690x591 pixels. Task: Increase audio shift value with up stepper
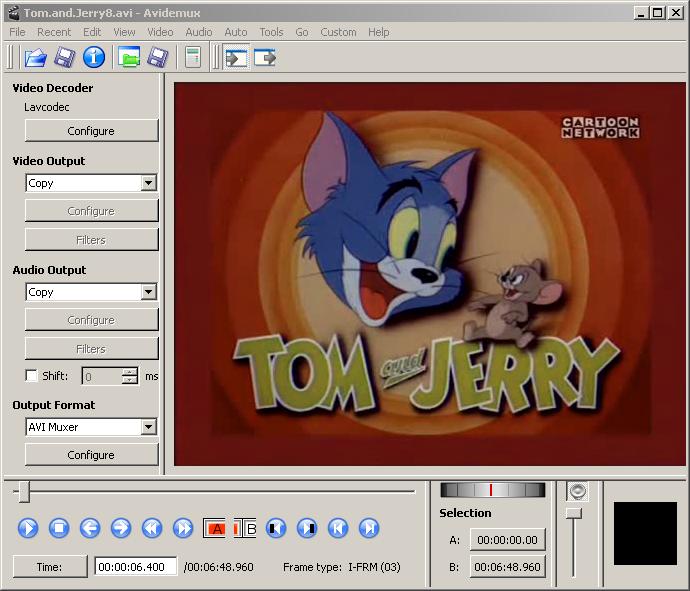(x=130, y=372)
